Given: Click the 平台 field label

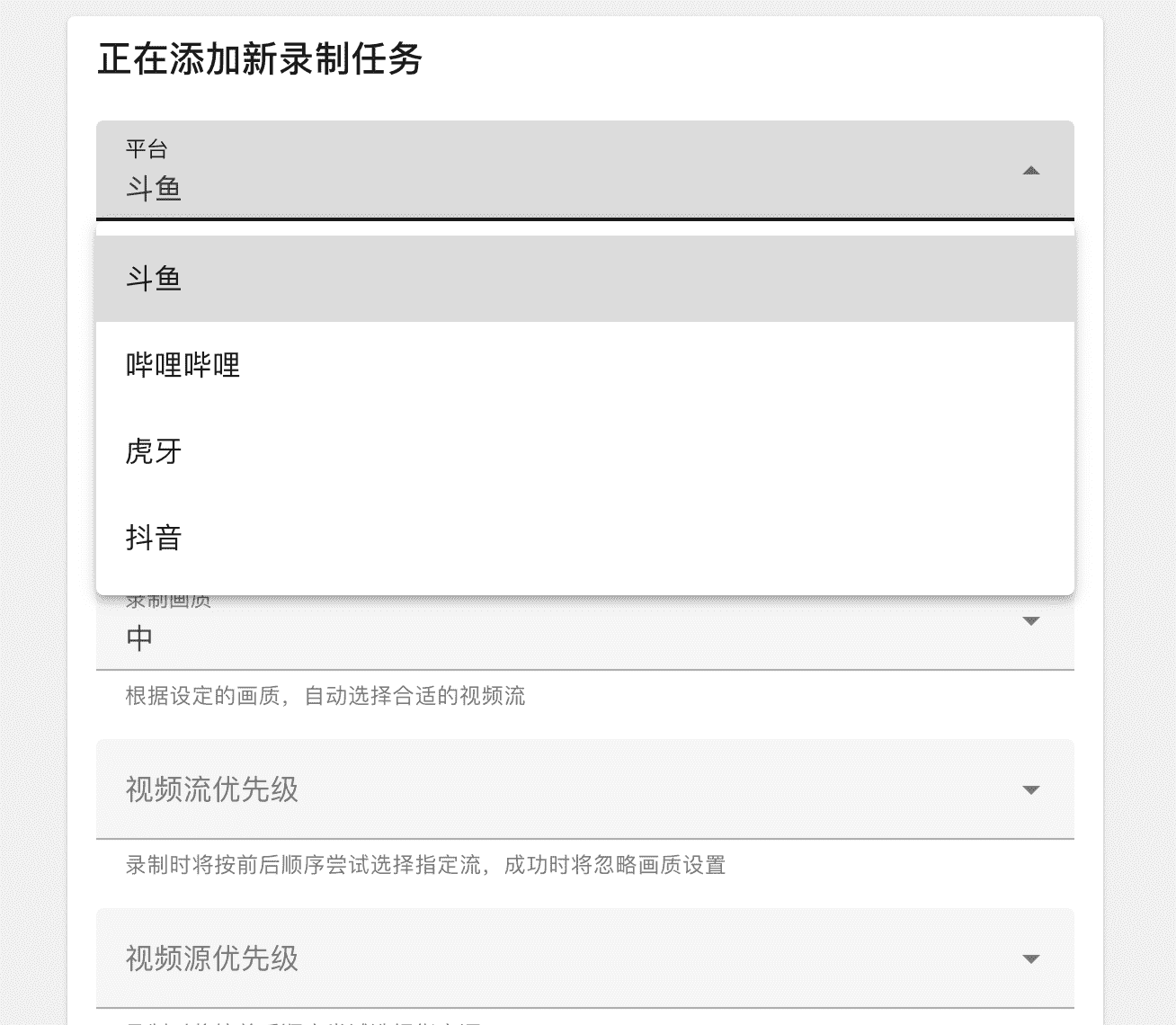Looking at the screenshot, I should pyautogui.click(x=147, y=149).
